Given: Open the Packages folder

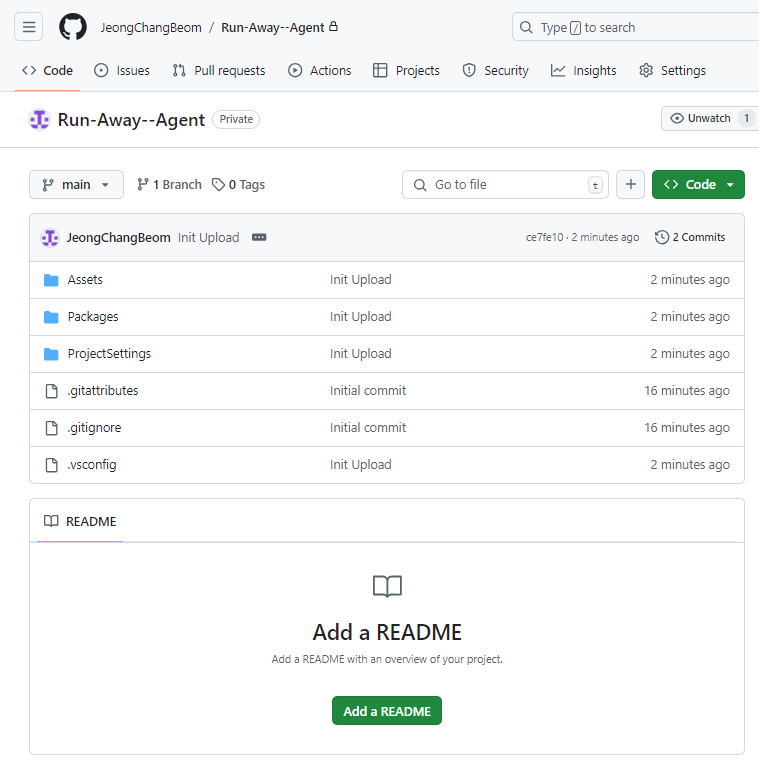Looking at the screenshot, I should tap(93, 317).
